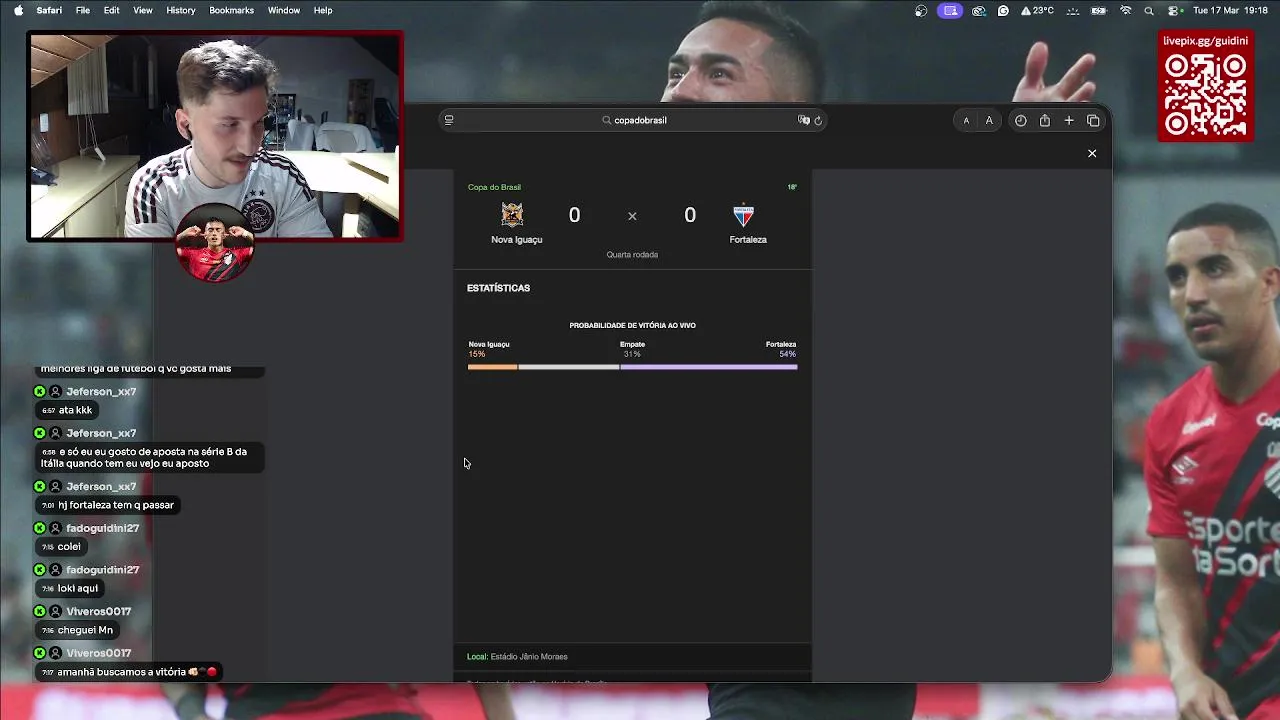Click the purple screen sharing icon in the menu bar
Screen dimensions: 1280x720
950,10
